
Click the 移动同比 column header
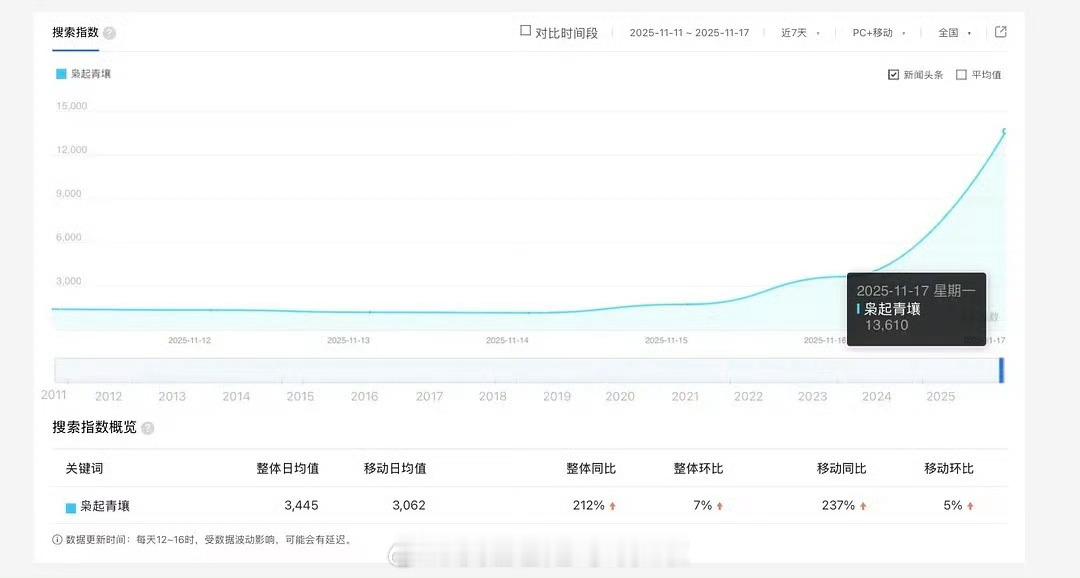tap(842, 468)
